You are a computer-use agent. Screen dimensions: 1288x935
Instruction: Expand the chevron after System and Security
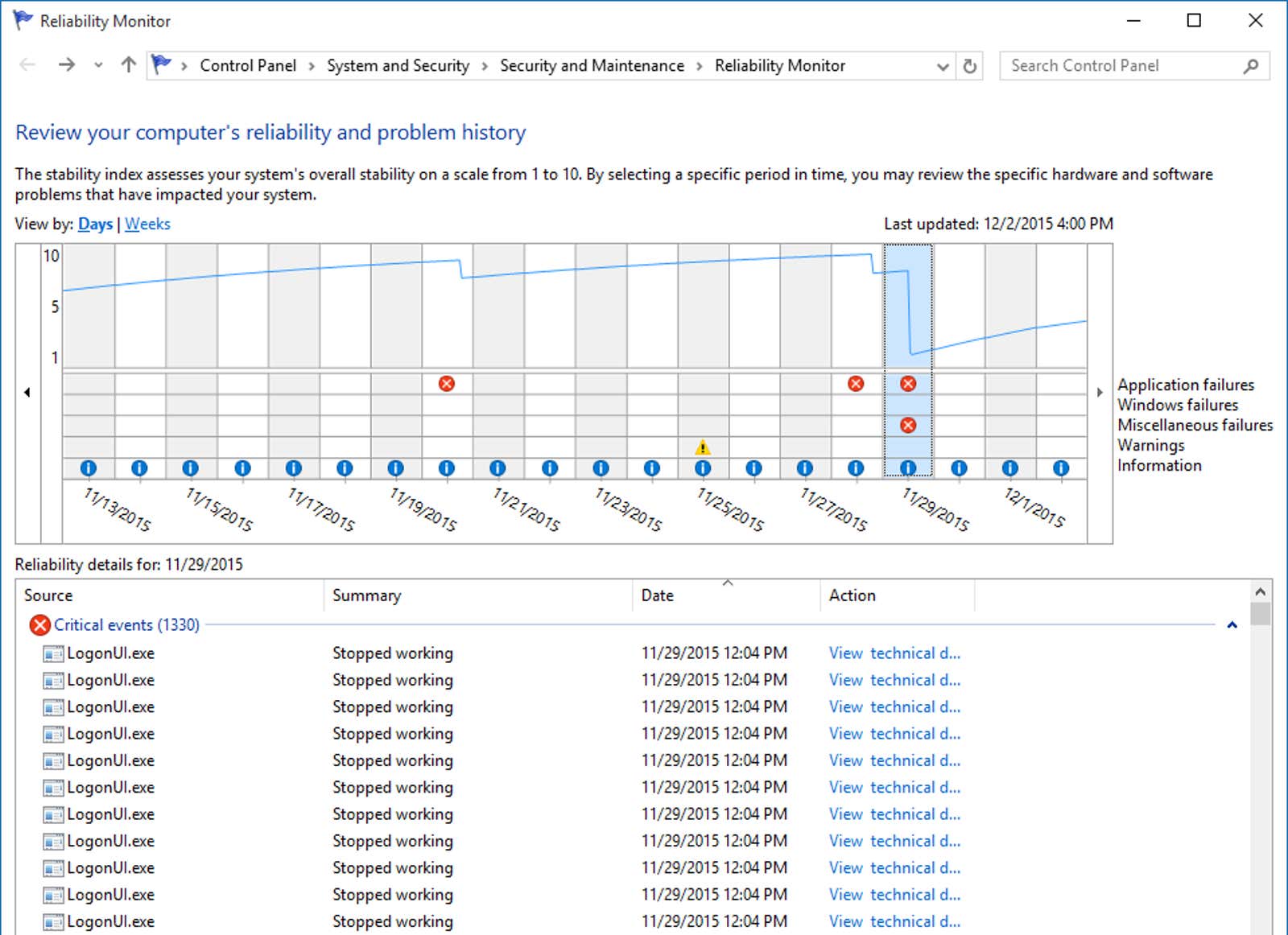click(485, 66)
